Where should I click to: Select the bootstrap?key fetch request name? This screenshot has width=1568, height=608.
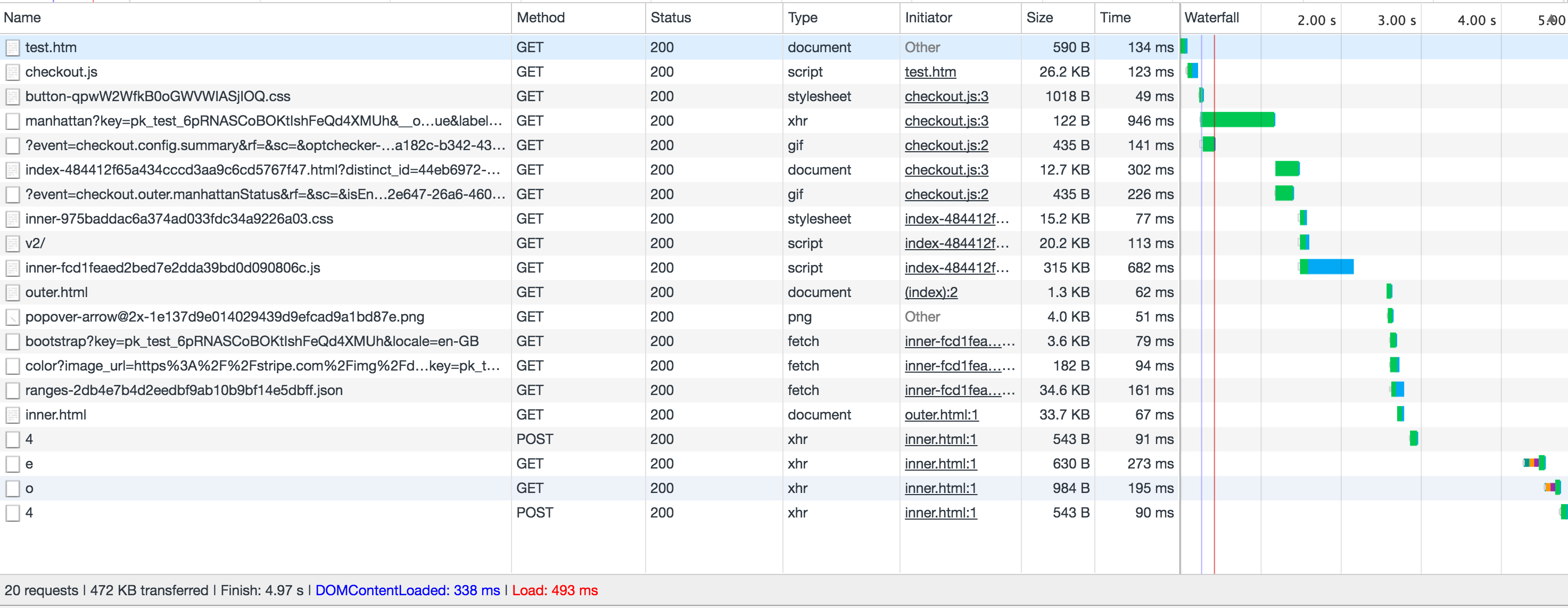tap(252, 341)
